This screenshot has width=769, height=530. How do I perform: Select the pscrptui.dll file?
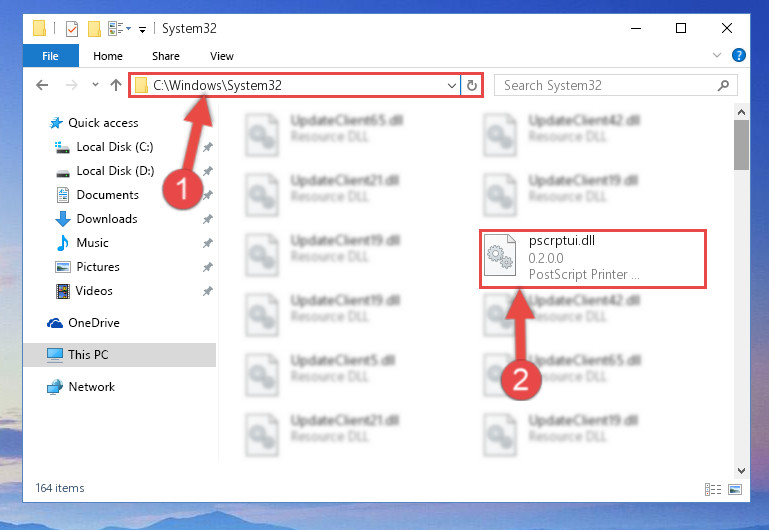pos(592,258)
